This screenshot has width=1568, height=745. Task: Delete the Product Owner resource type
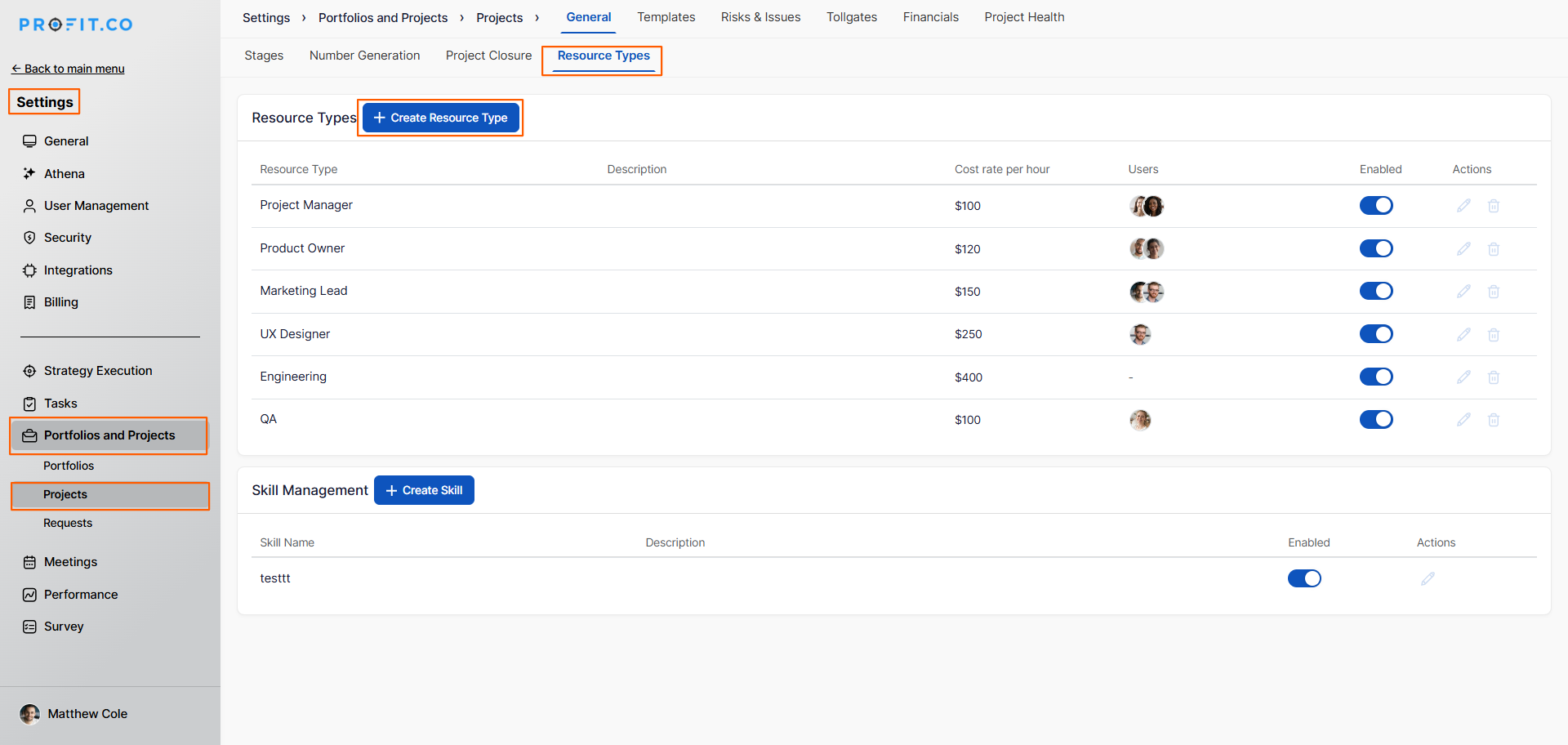1493,249
